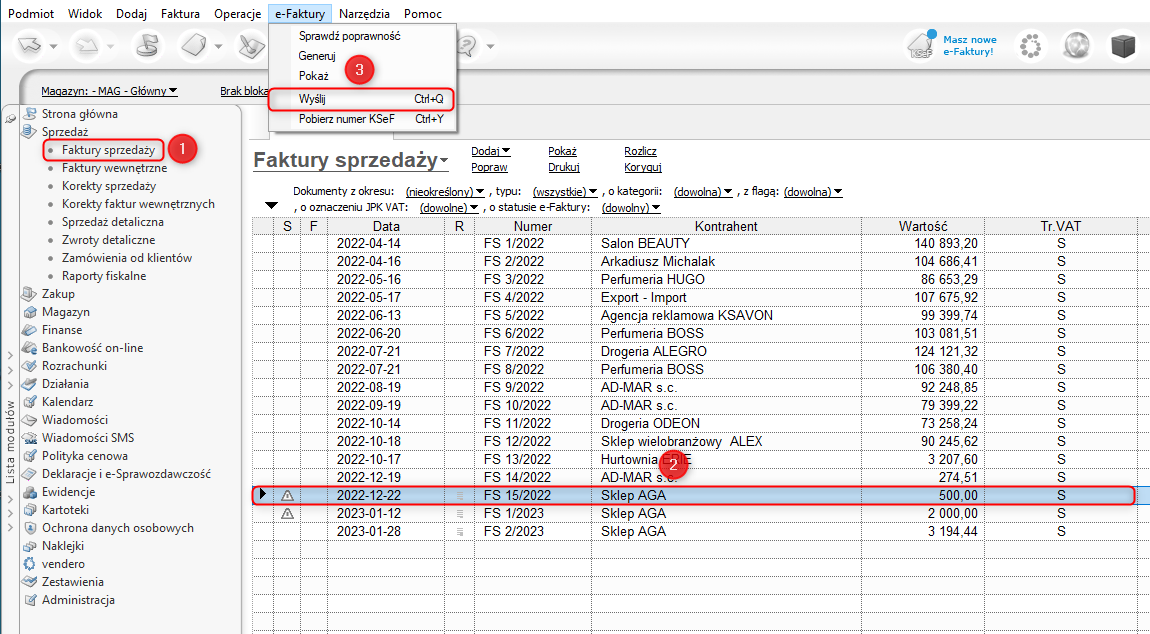The image size is (1150, 634).
Task: Select 'Korekty sprzedaży' in sidebar tree
Action: pyautogui.click(x=108, y=186)
